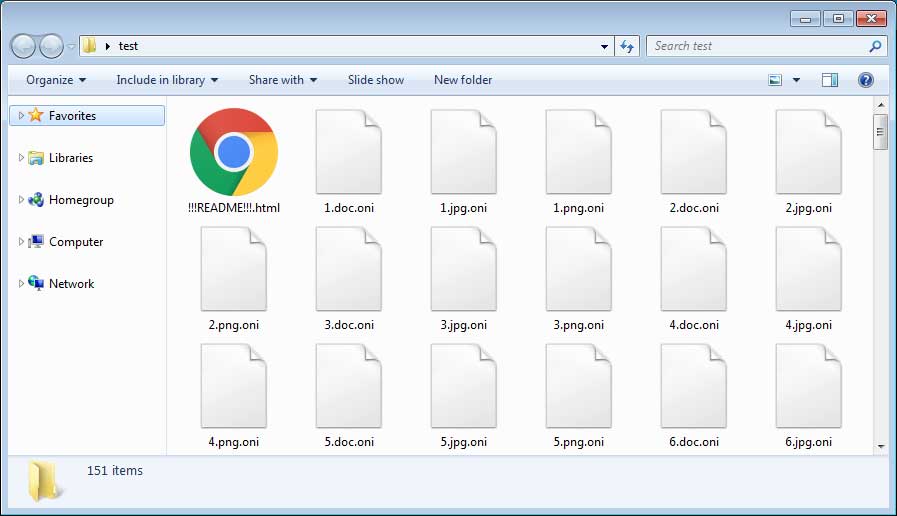
Task: Select the 2.jpg.oni file icon
Action: click(x=809, y=152)
